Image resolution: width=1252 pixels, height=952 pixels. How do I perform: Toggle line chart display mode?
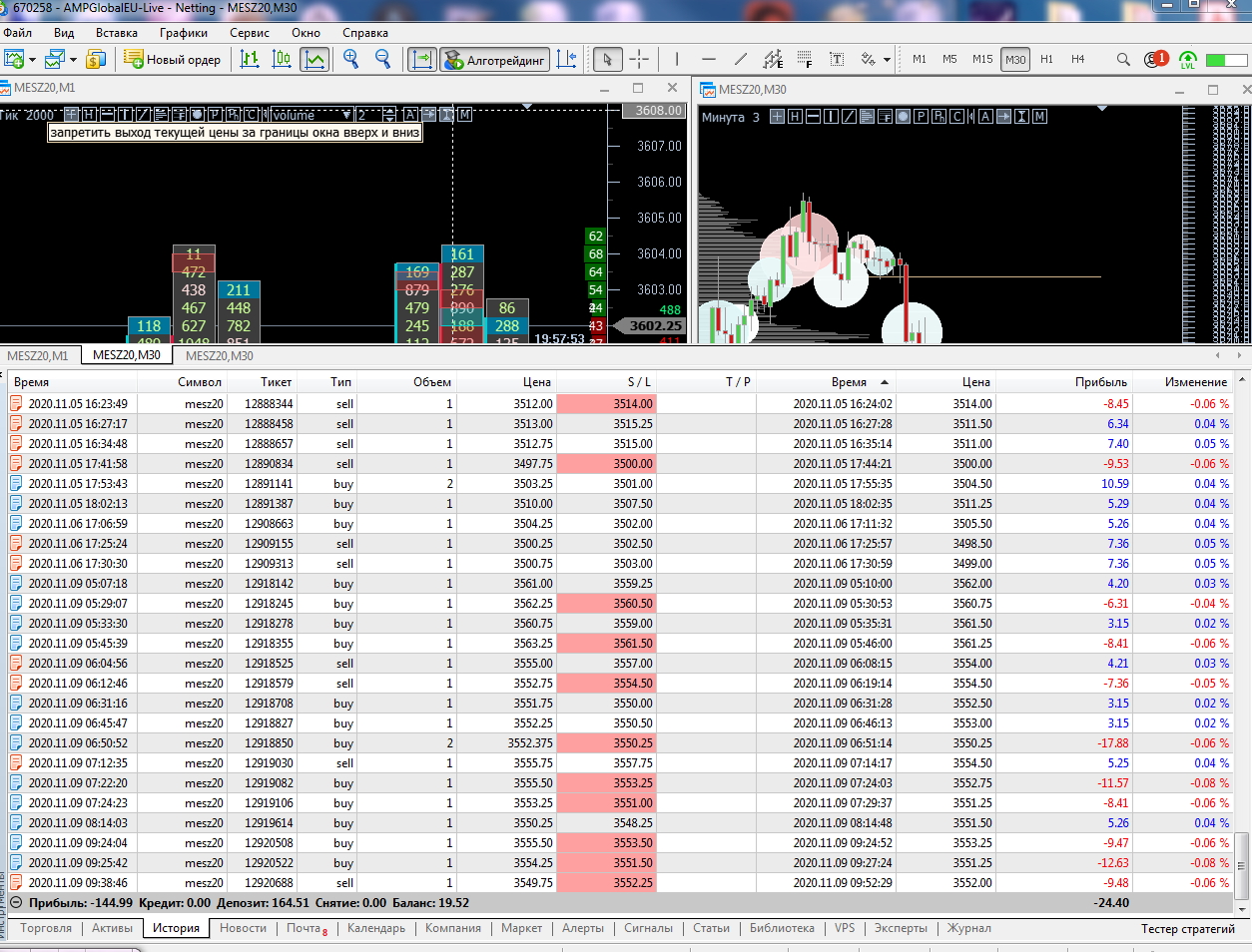[313, 60]
